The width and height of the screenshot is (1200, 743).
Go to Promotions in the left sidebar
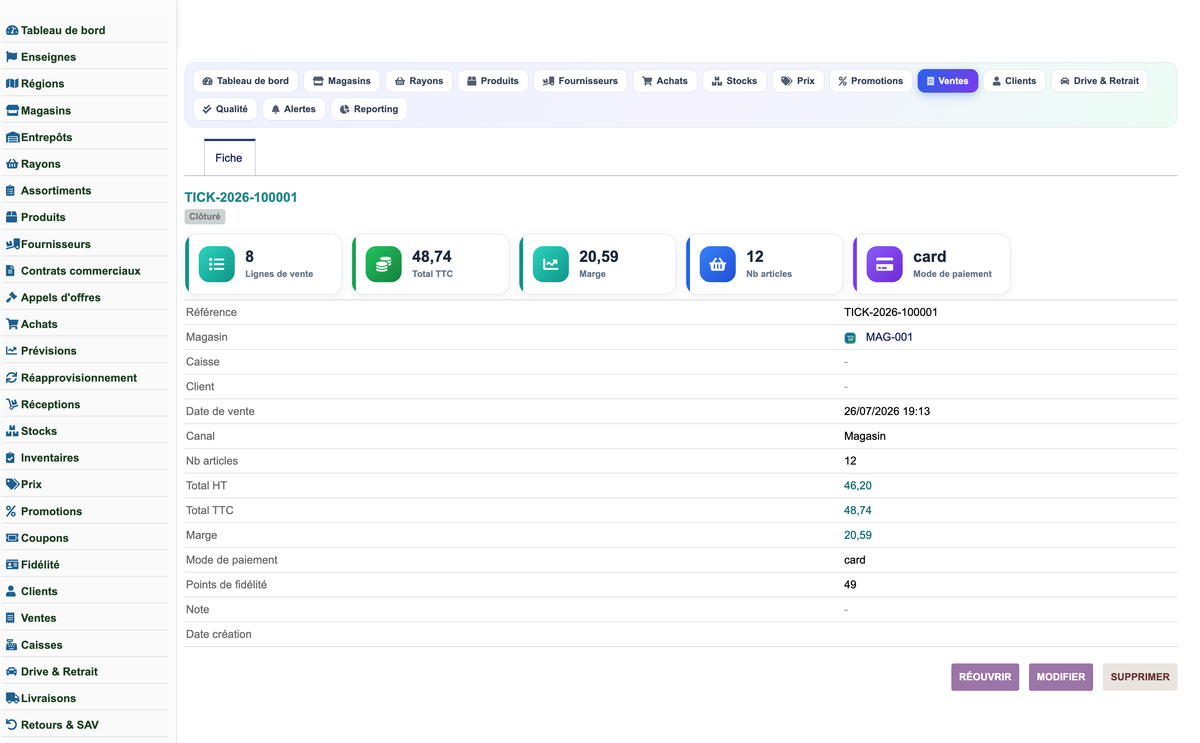click(x=52, y=511)
